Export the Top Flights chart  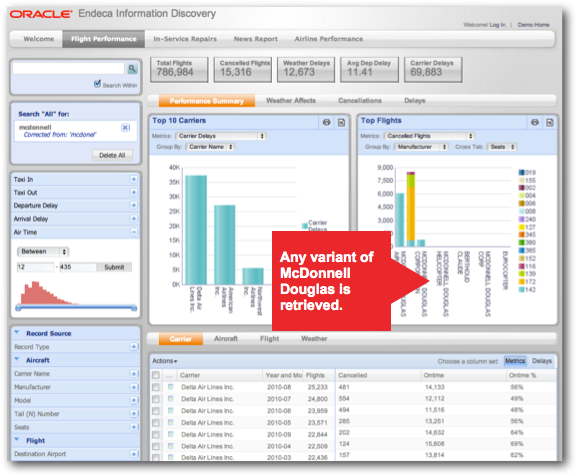click(x=550, y=122)
